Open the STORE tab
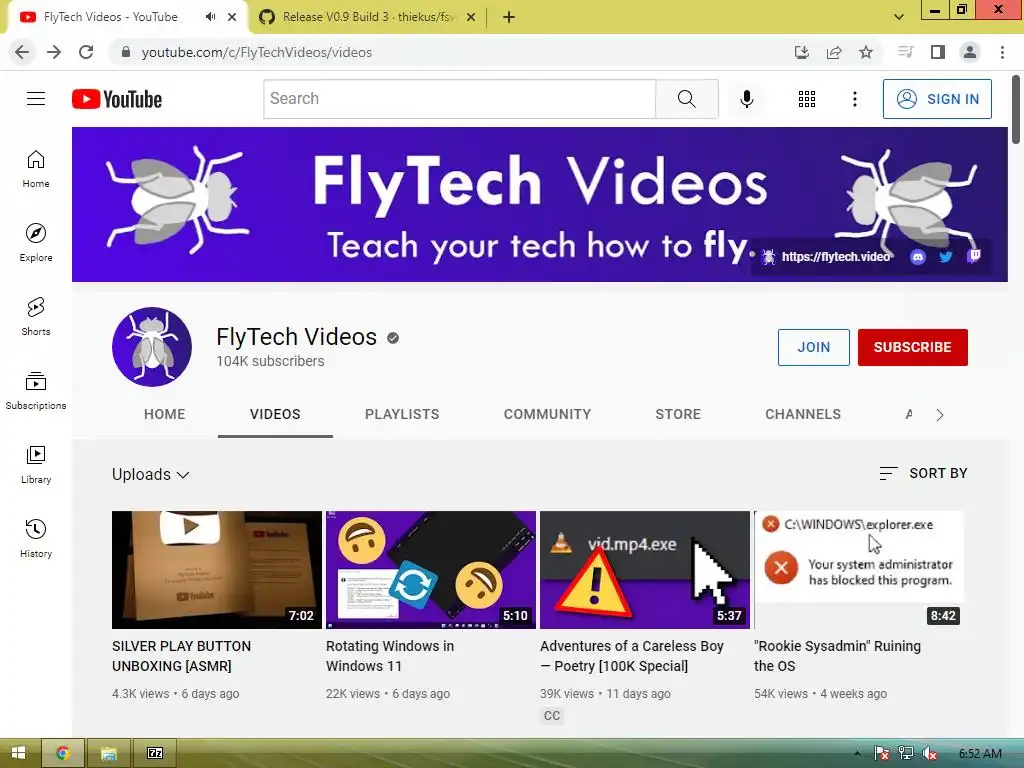Image resolution: width=1024 pixels, height=768 pixels. [x=678, y=414]
